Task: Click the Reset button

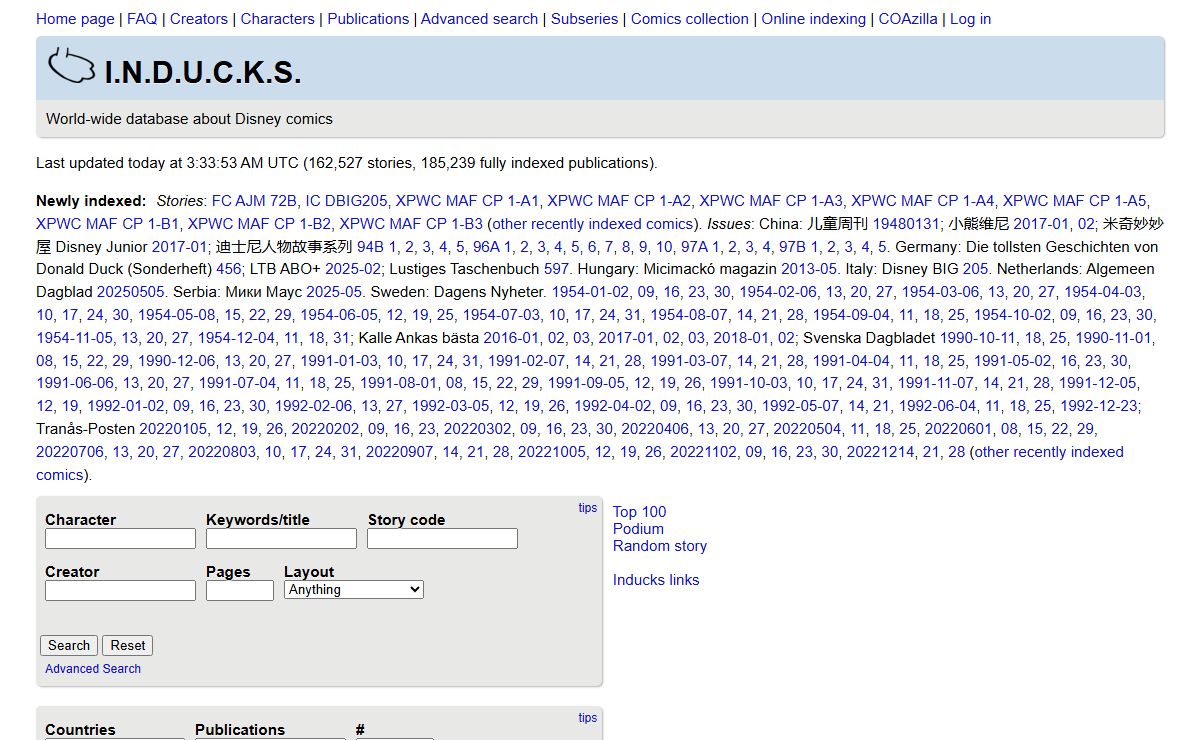Action: (x=128, y=645)
